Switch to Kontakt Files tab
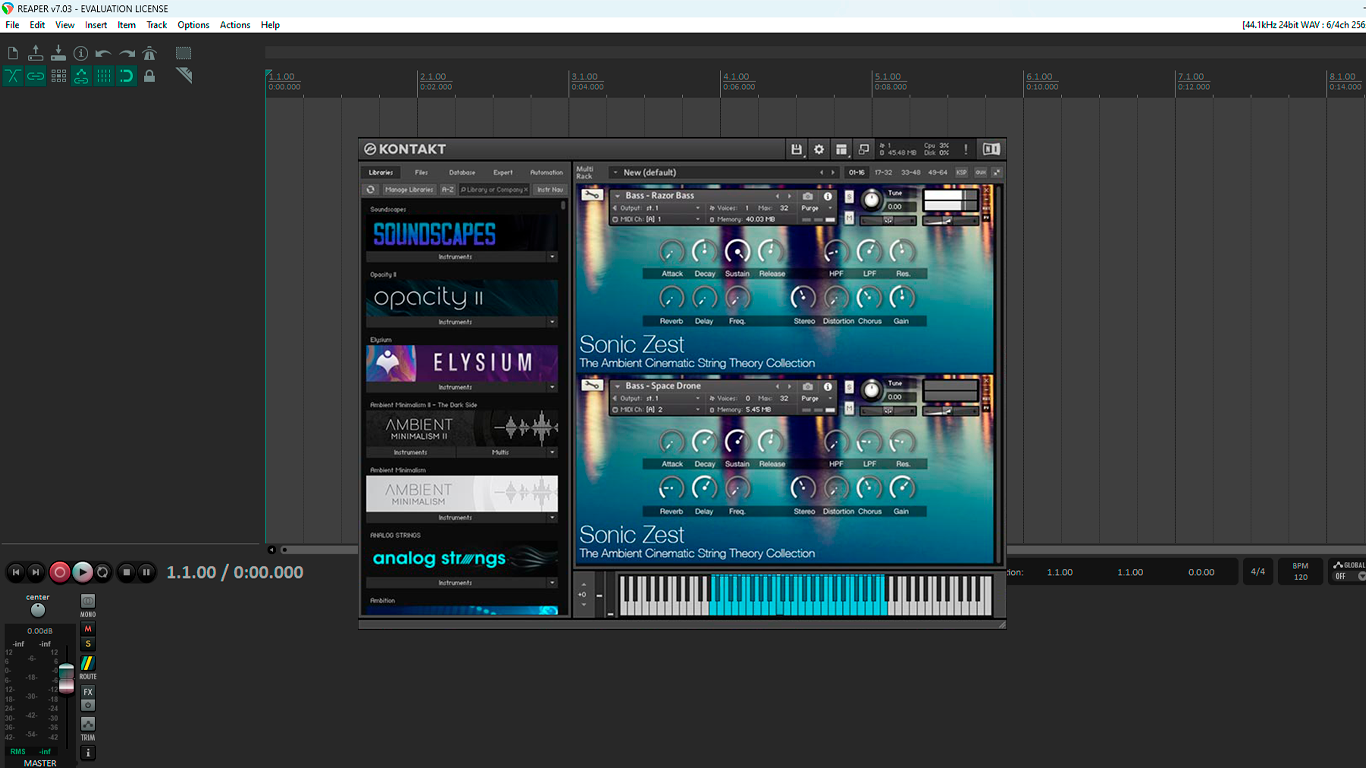The height and width of the screenshot is (768, 1366). (x=421, y=172)
